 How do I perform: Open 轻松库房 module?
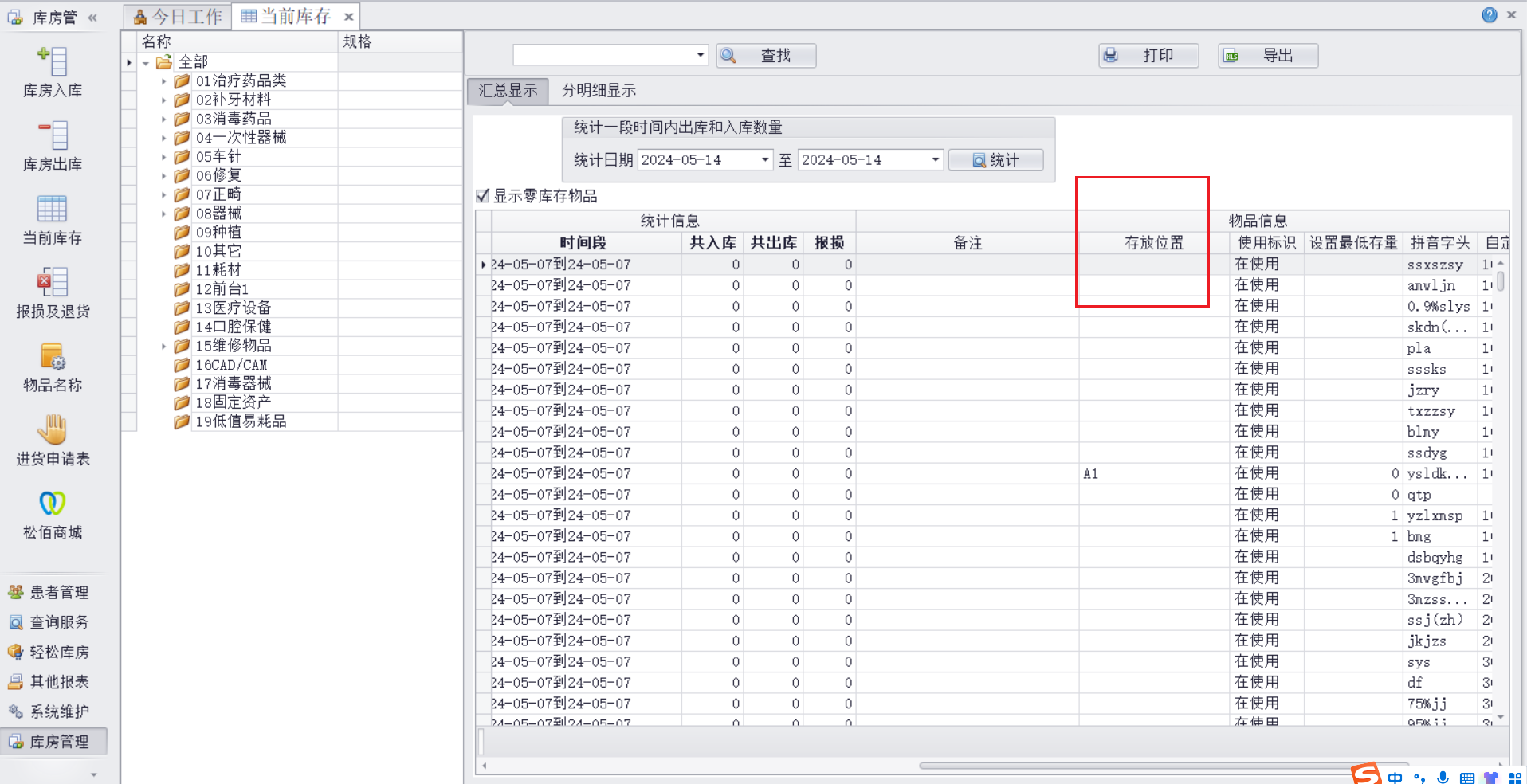pyautogui.click(x=49, y=652)
